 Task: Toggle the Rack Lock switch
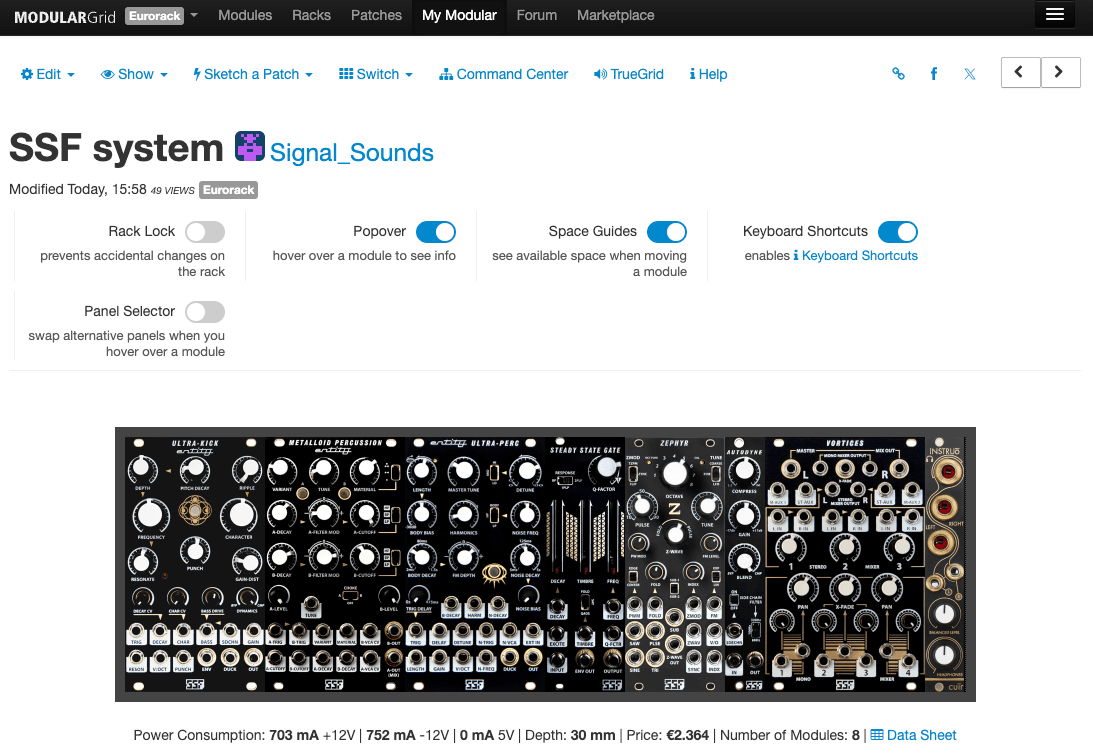pyautogui.click(x=205, y=232)
